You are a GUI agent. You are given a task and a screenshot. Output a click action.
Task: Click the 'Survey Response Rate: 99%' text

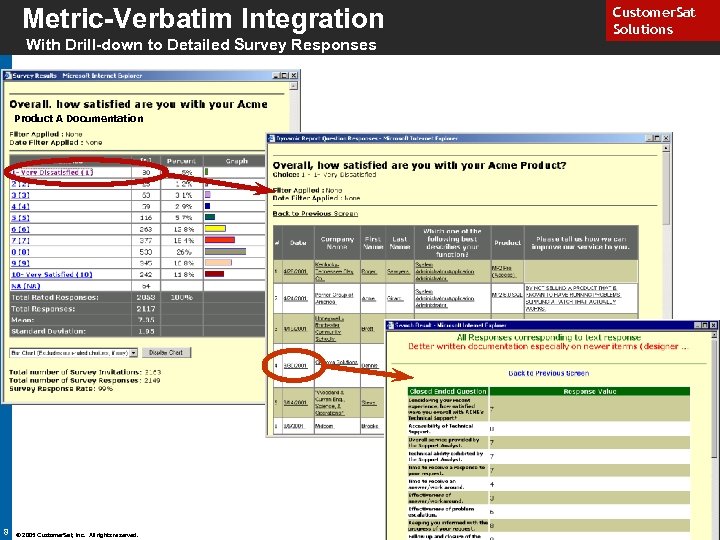pos(61,389)
